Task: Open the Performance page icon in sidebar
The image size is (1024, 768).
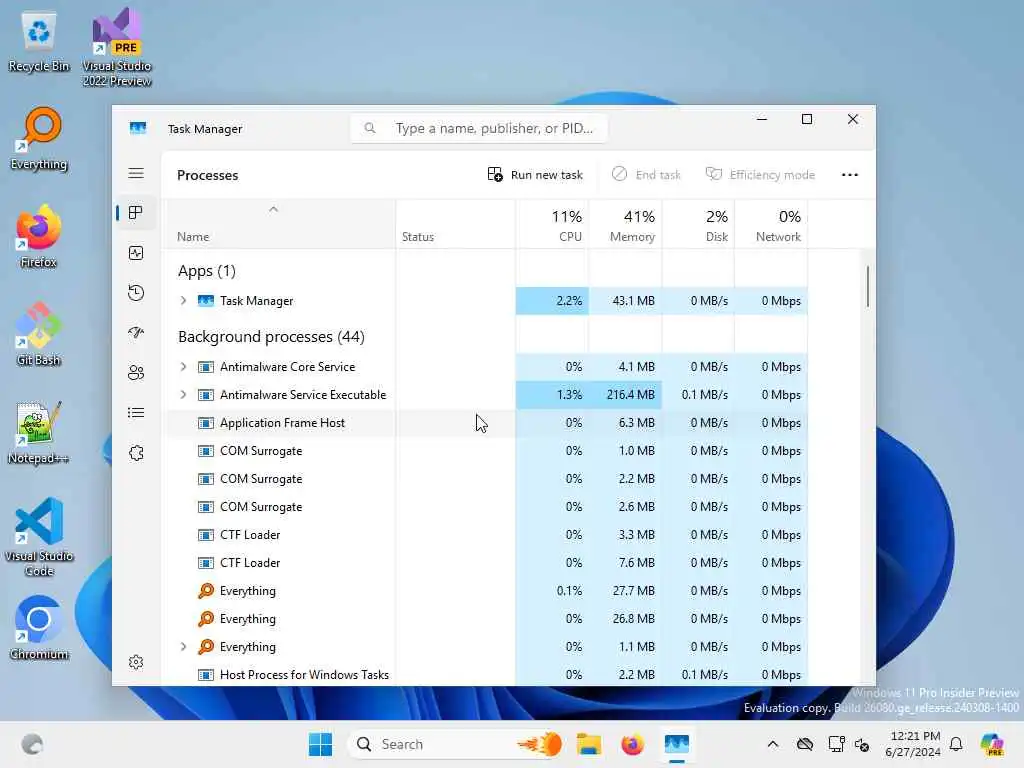Action: (x=136, y=253)
